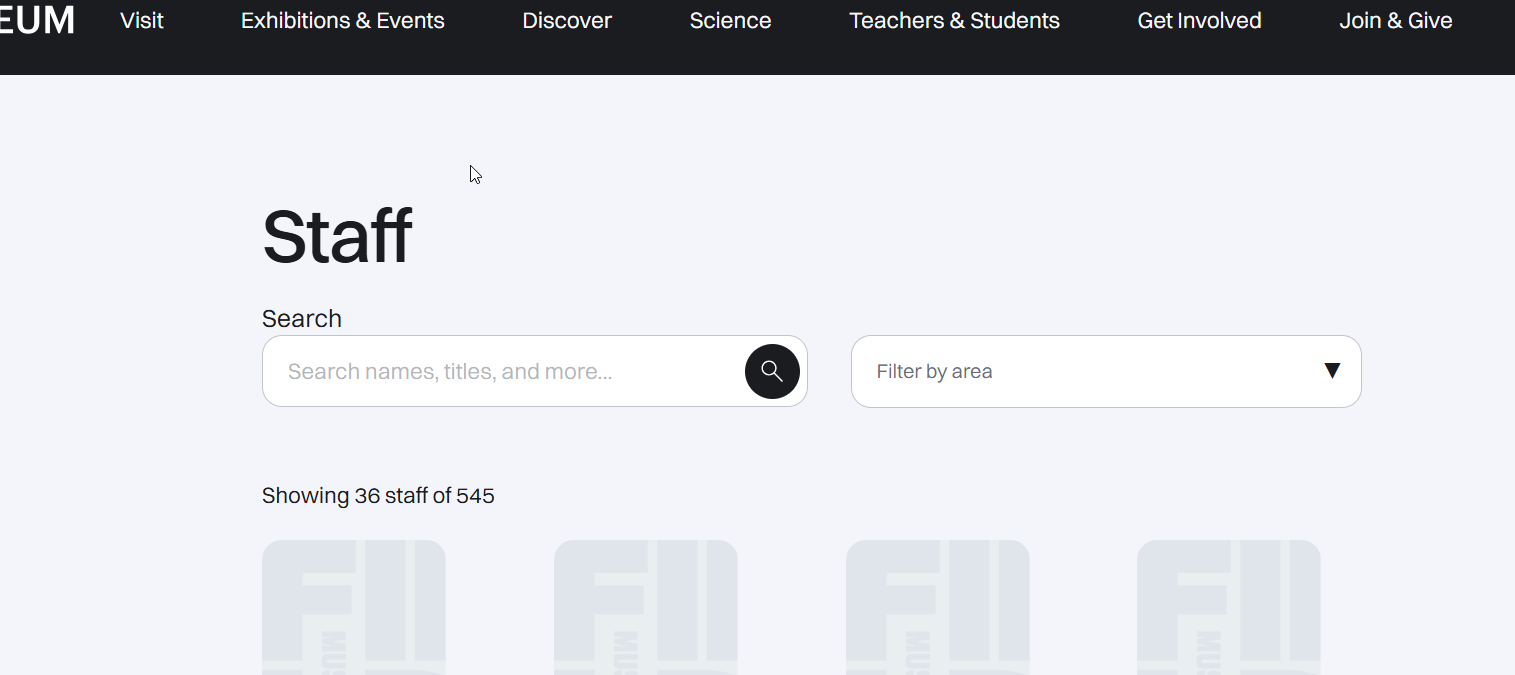The width and height of the screenshot is (1515, 675).
Task: Click the Search label above the field
Action: 302,319
